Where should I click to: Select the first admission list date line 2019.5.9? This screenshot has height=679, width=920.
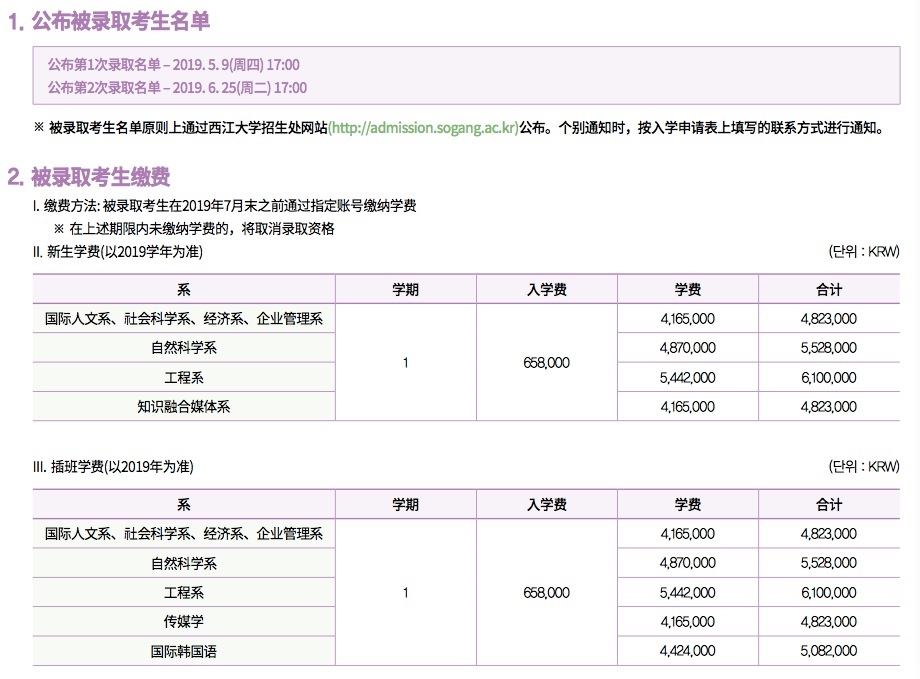click(173, 64)
